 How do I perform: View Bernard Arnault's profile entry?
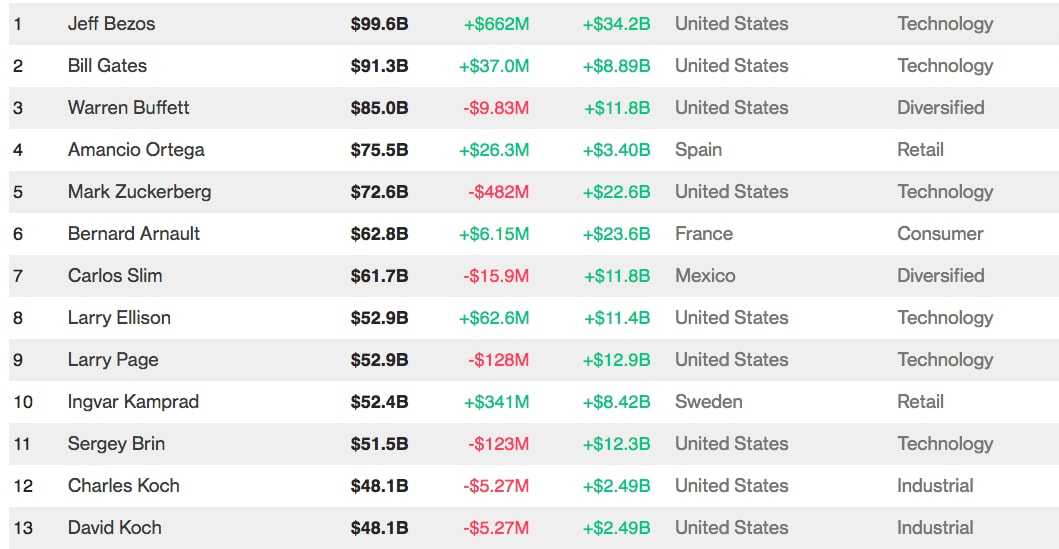(x=133, y=234)
